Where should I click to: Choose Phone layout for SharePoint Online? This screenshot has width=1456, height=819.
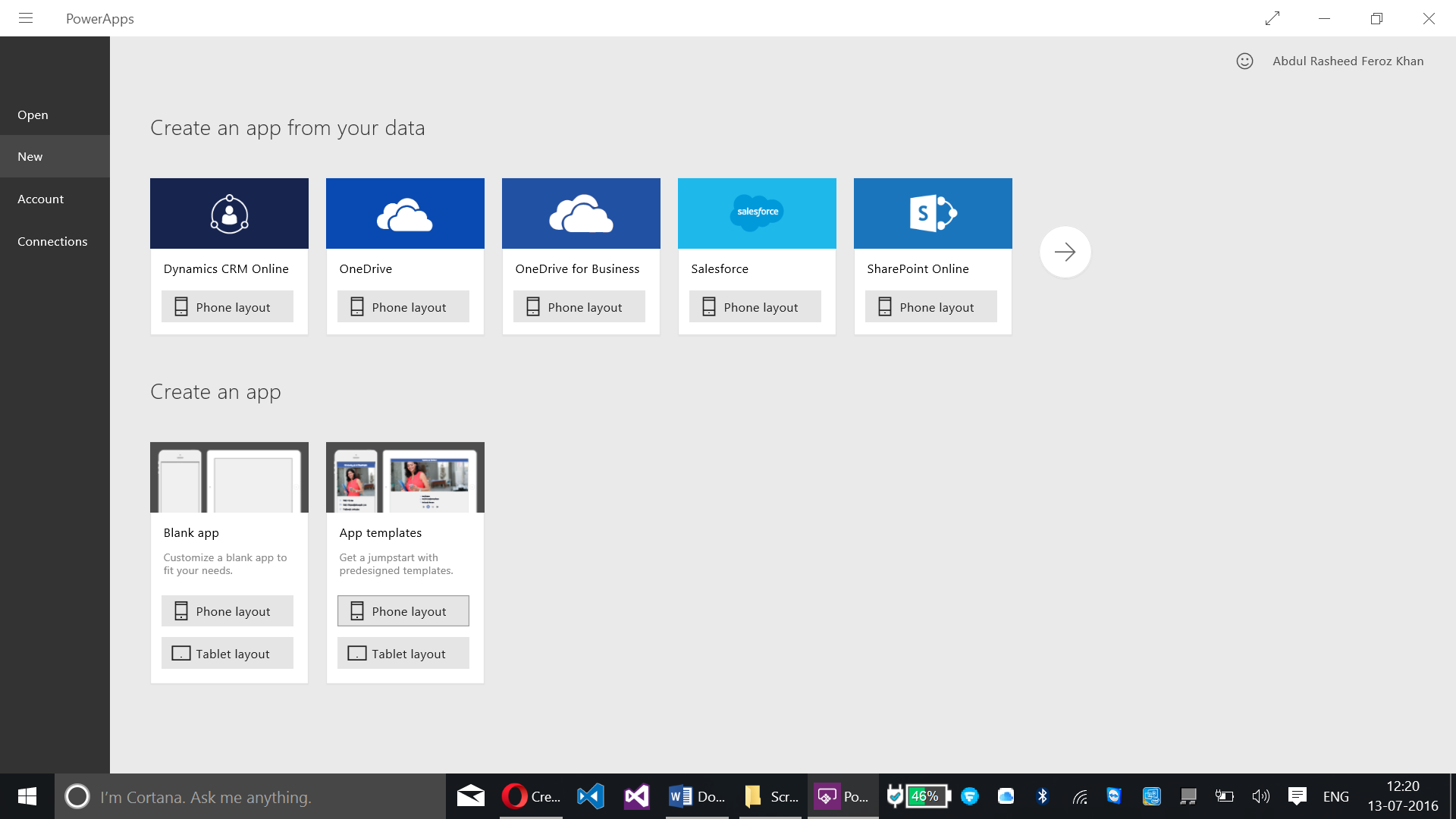[x=931, y=306]
